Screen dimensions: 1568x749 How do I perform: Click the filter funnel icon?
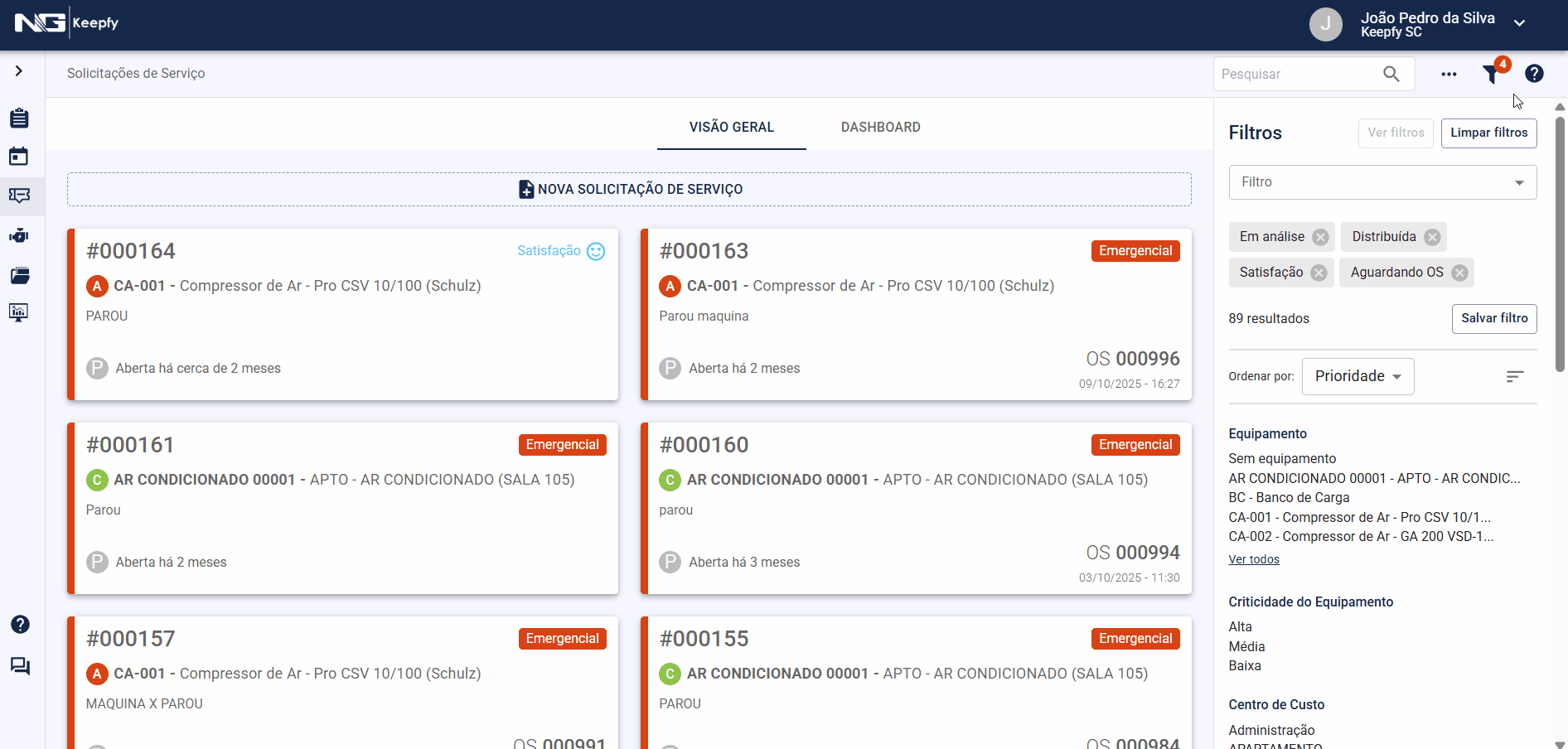1492,75
